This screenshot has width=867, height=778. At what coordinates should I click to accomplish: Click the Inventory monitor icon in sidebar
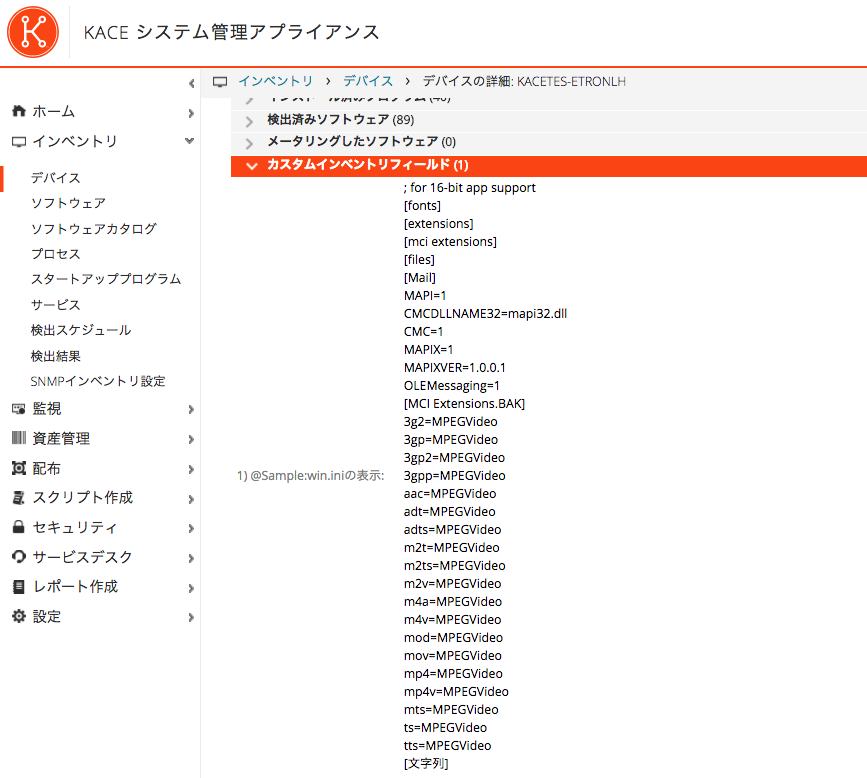tap(19, 142)
